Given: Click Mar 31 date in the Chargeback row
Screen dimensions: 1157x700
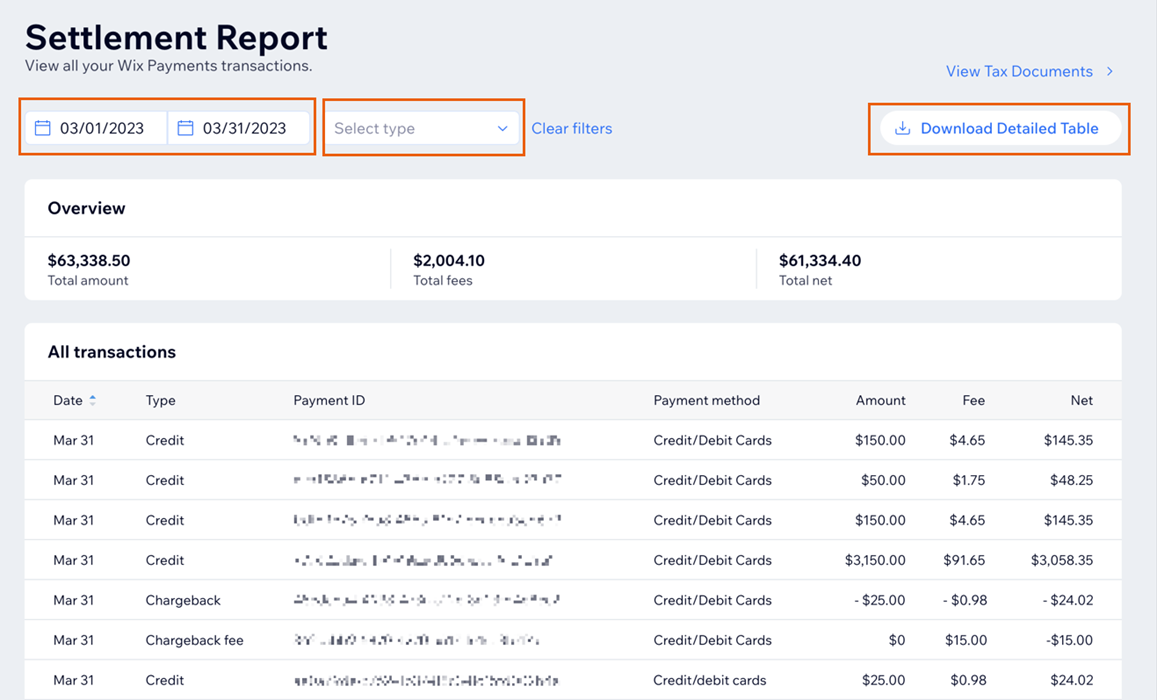Looking at the screenshot, I should [73, 600].
